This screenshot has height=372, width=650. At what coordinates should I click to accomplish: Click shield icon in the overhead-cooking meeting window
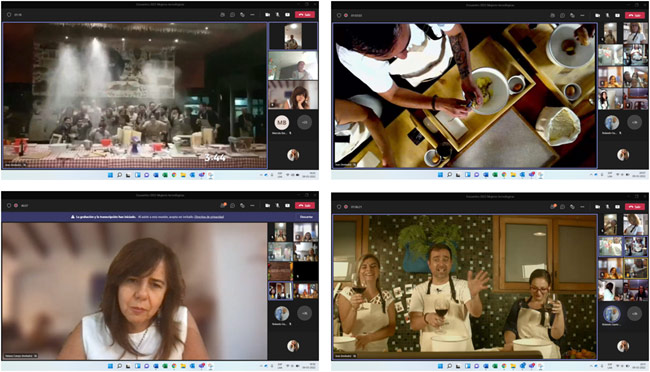(x=339, y=15)
